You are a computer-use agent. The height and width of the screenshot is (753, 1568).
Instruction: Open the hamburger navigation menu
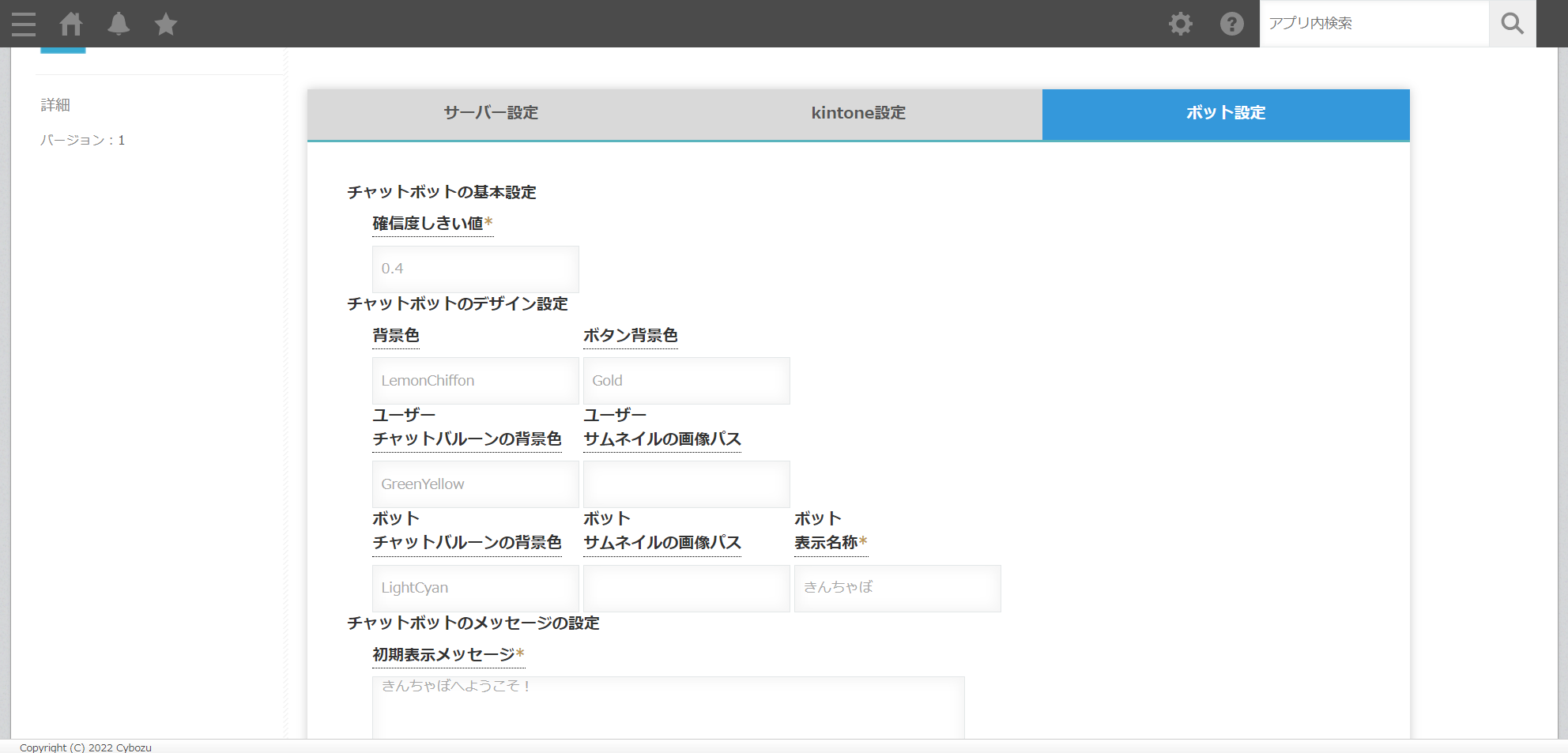[x=24, y=24]
